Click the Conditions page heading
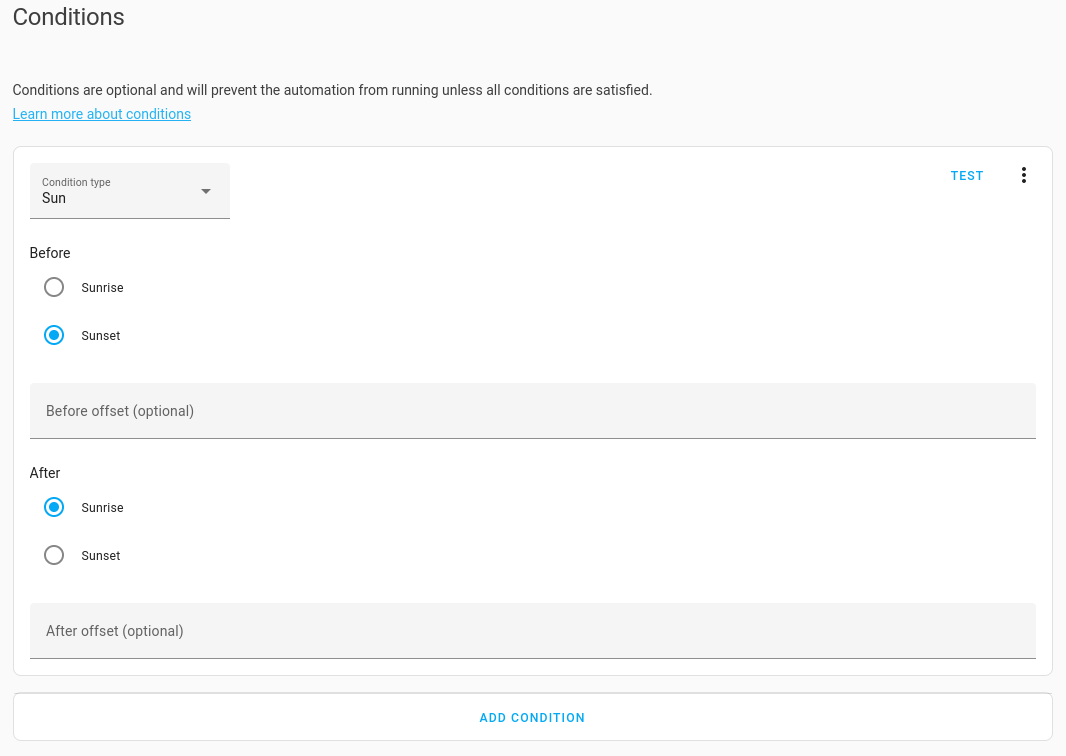The height and width of the screenshot is (756, 1066). 69,17
